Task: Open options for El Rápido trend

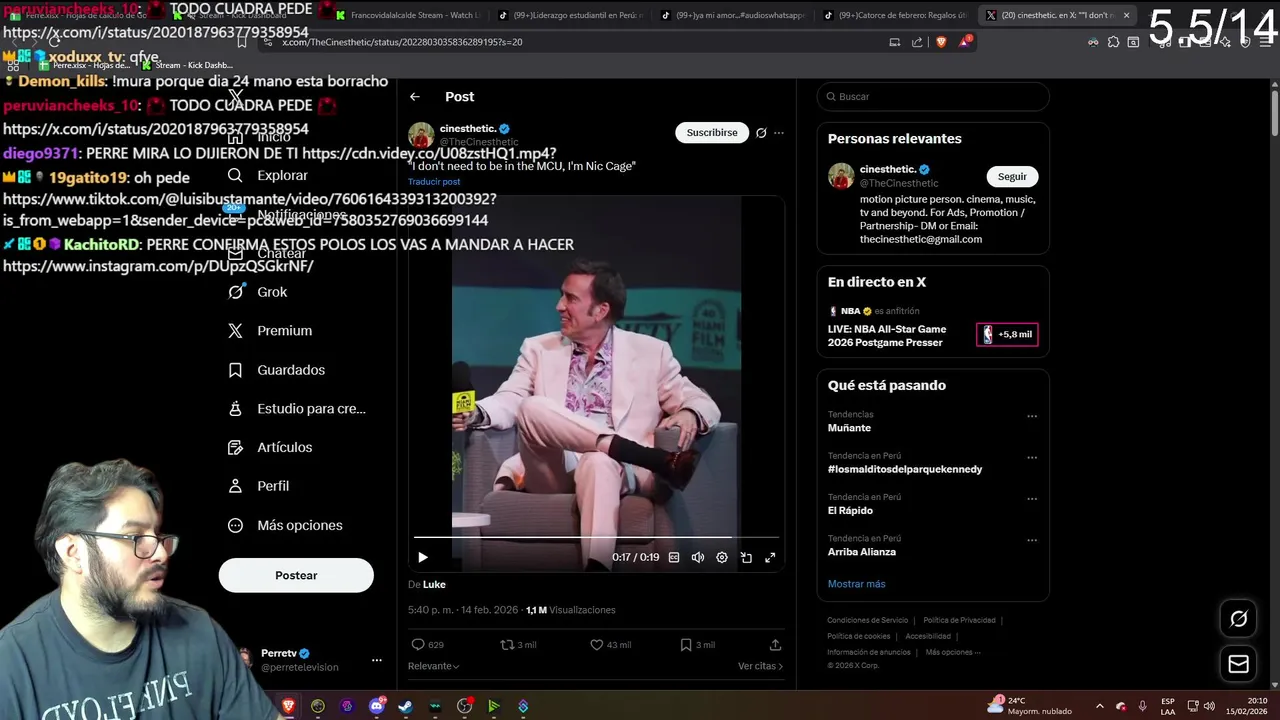Action: coord(1032,499)
